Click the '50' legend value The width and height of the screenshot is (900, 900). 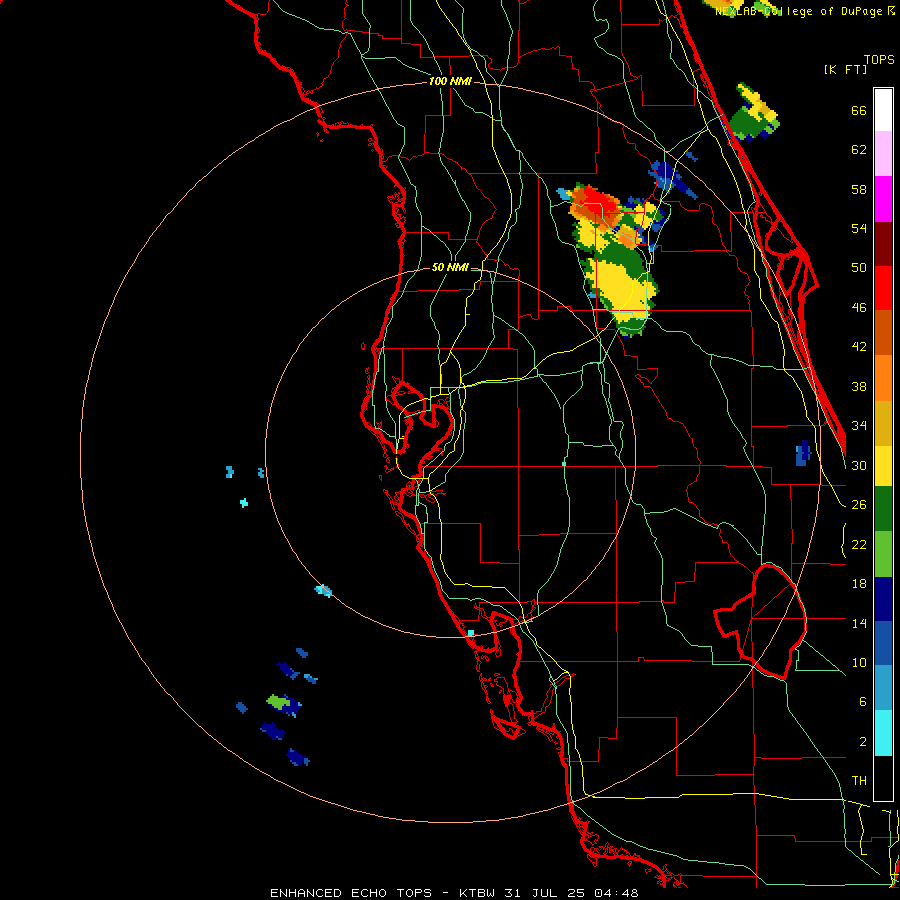pos(859,268)
